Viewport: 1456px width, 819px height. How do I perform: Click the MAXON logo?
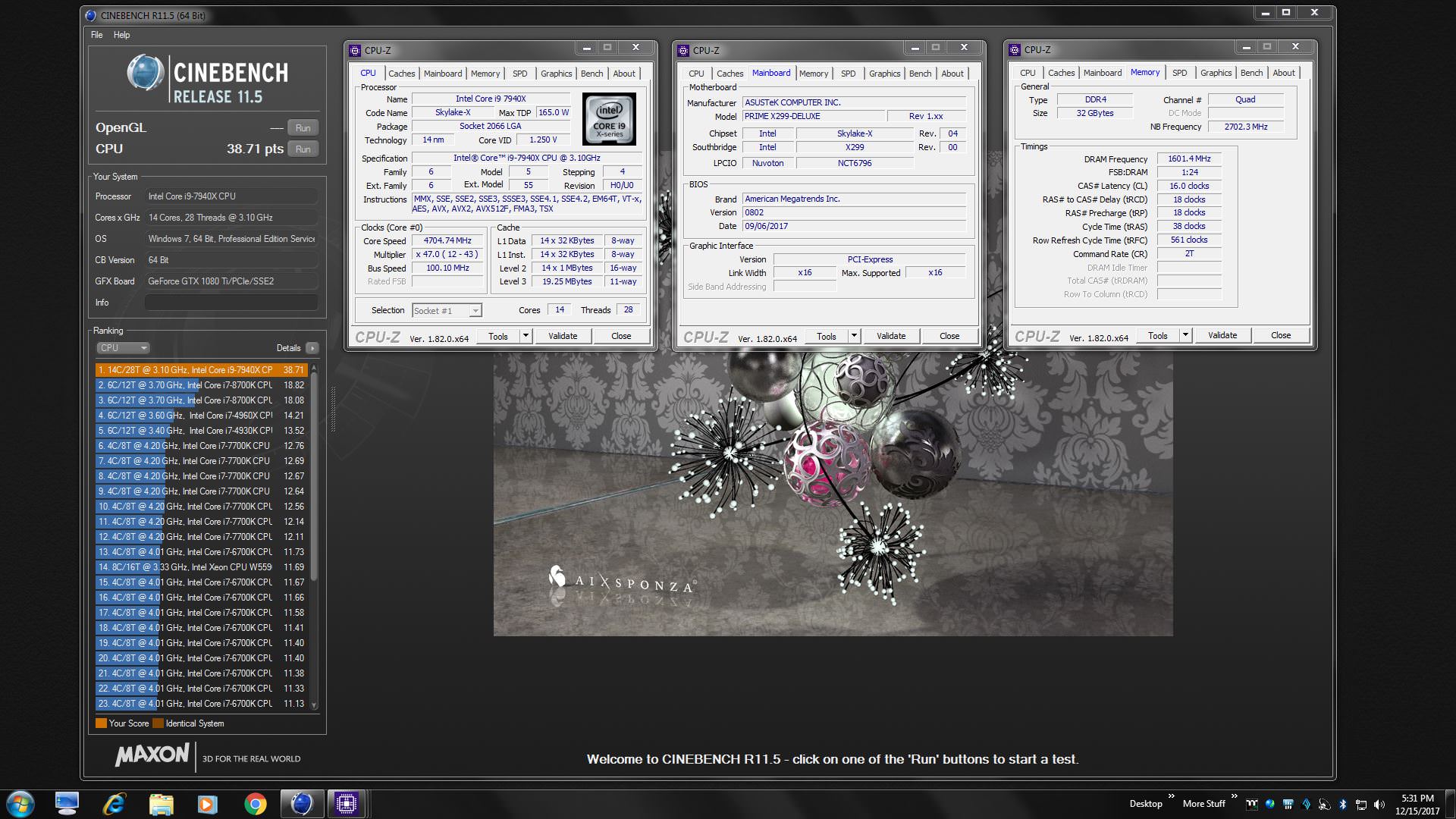pos(152,755)
